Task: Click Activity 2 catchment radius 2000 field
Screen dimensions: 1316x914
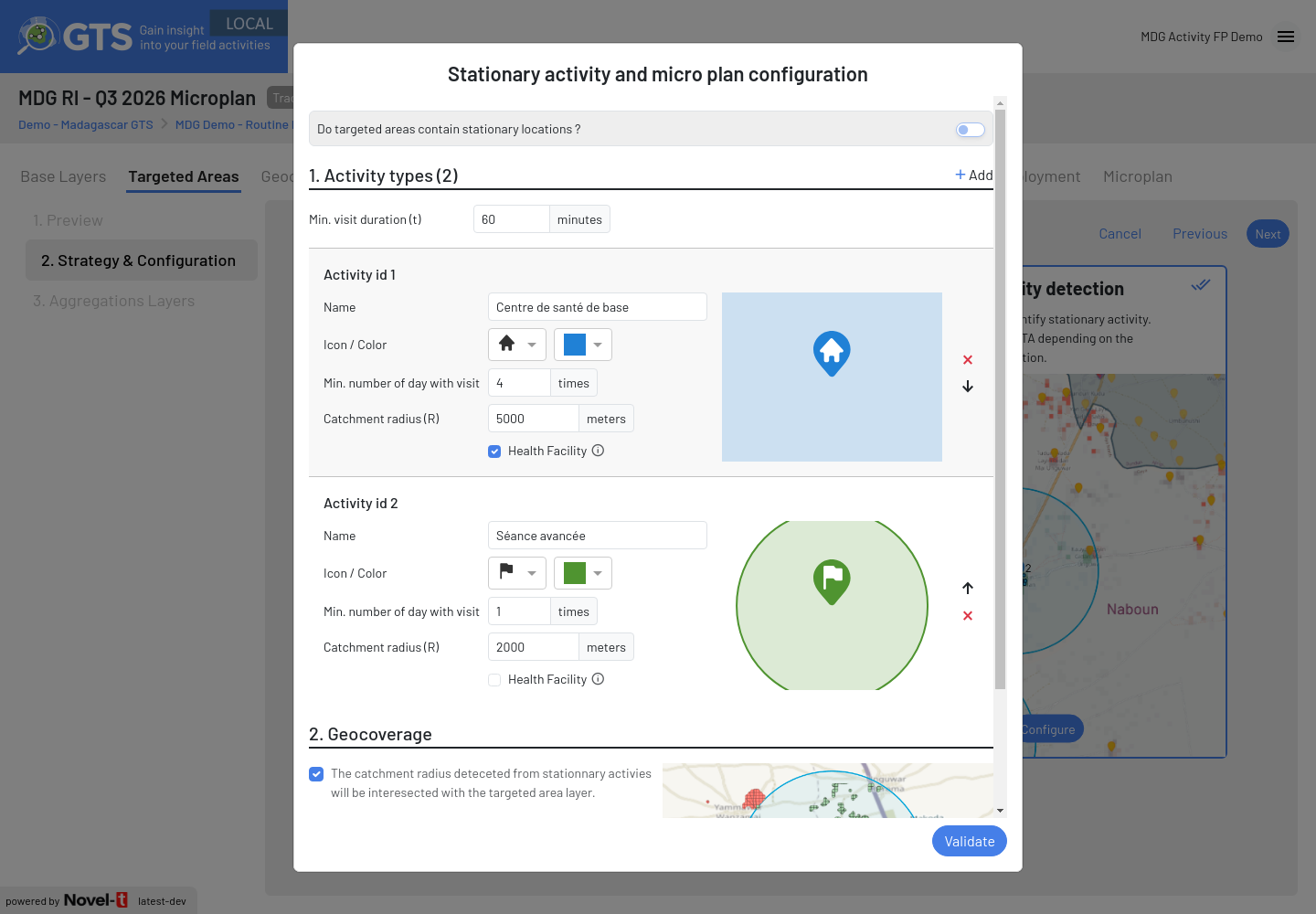Action: (x=534, y=647)
